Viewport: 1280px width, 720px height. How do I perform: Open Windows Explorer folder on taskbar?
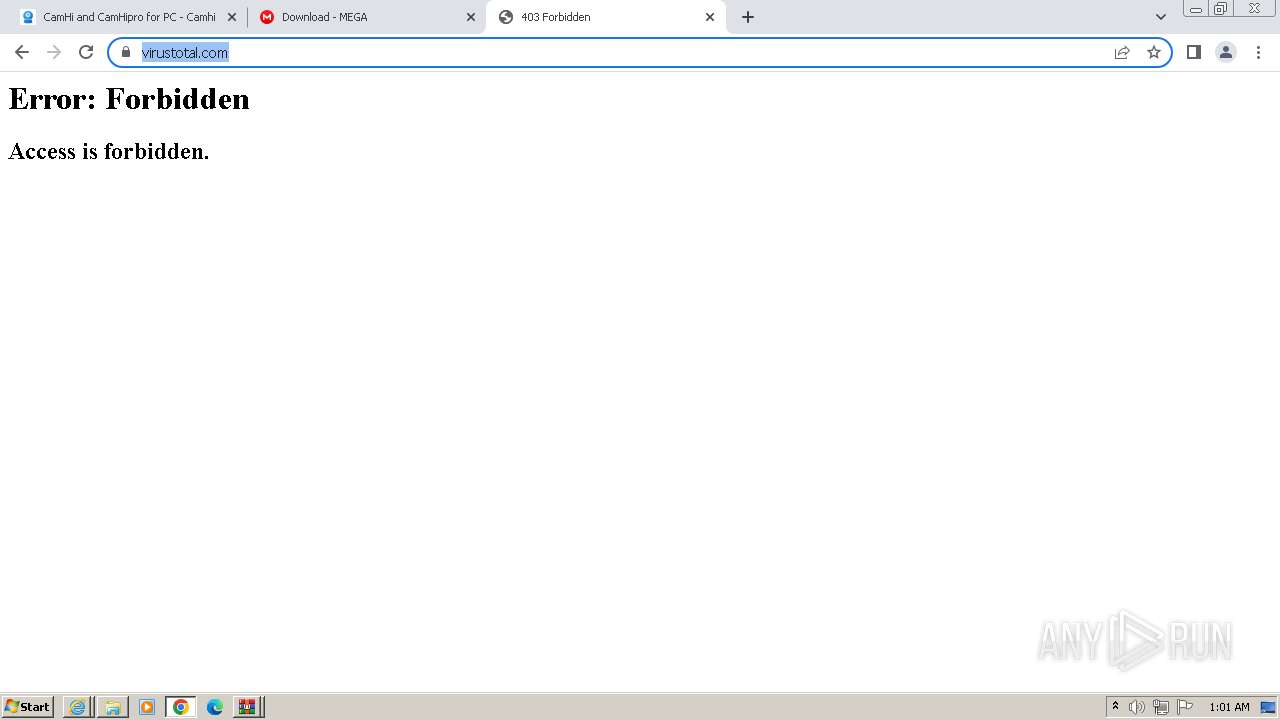pos(113,707)
